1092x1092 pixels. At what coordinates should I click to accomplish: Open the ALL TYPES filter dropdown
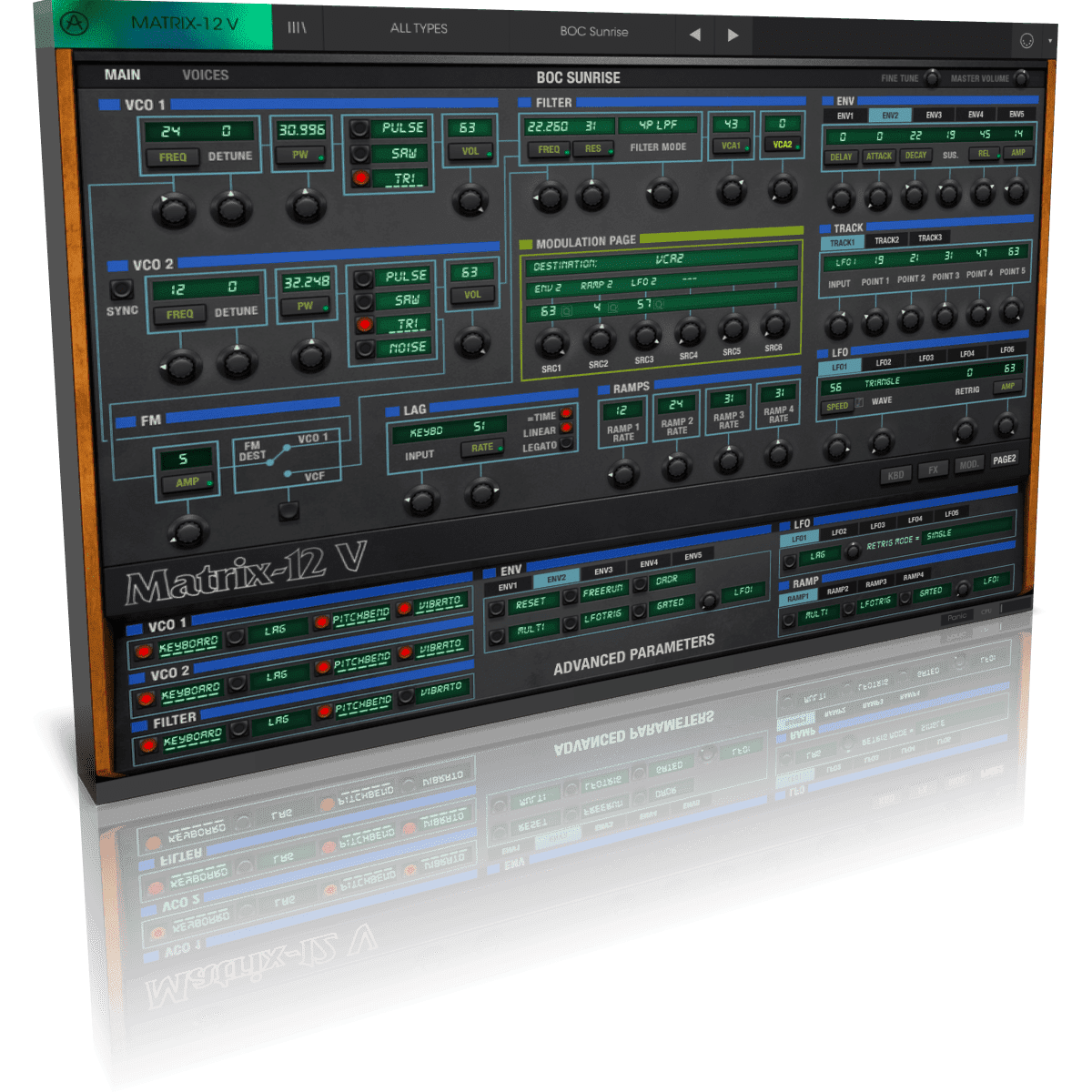point(419,29)
